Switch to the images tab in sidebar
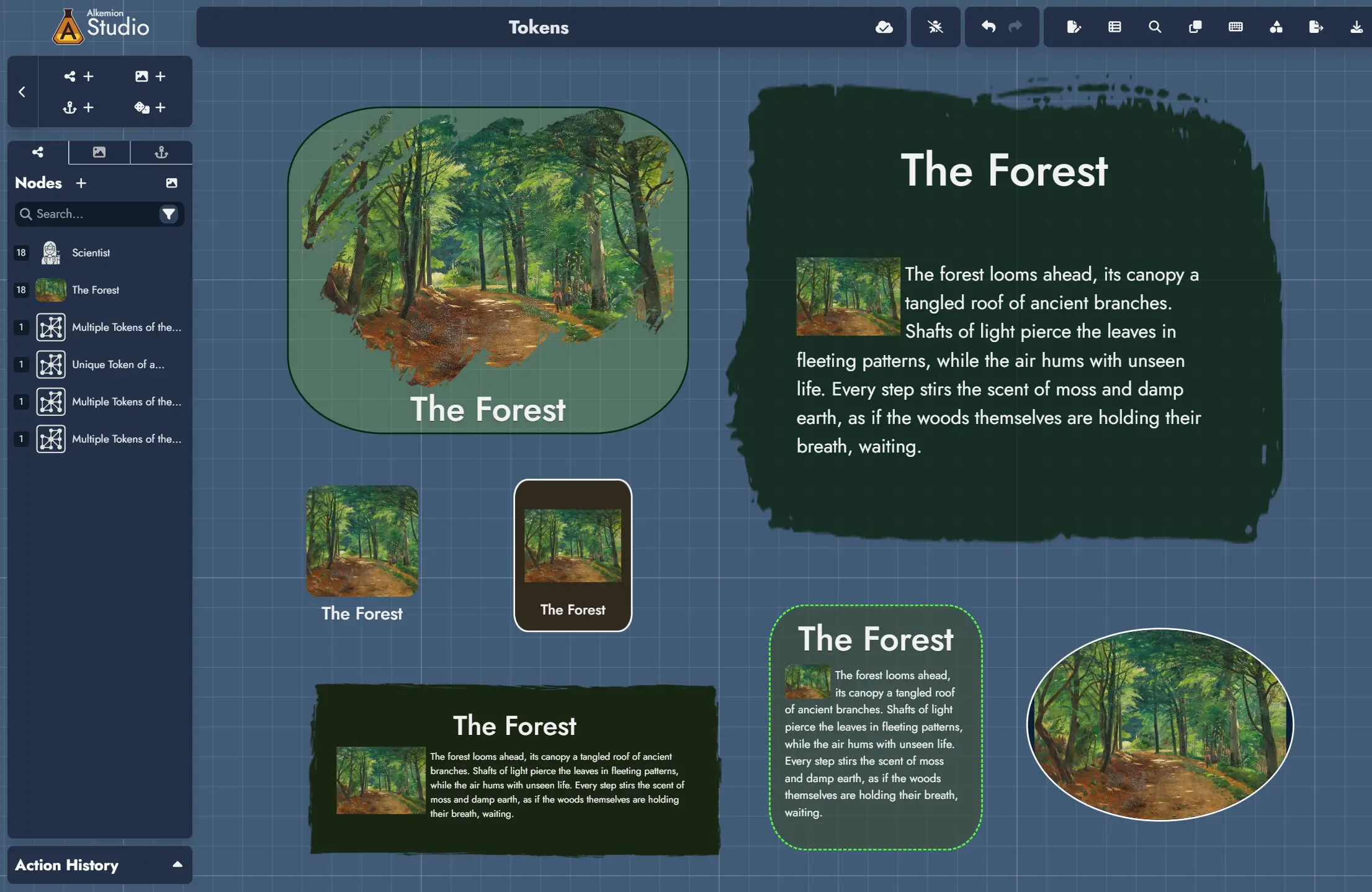 pos(99,152)
